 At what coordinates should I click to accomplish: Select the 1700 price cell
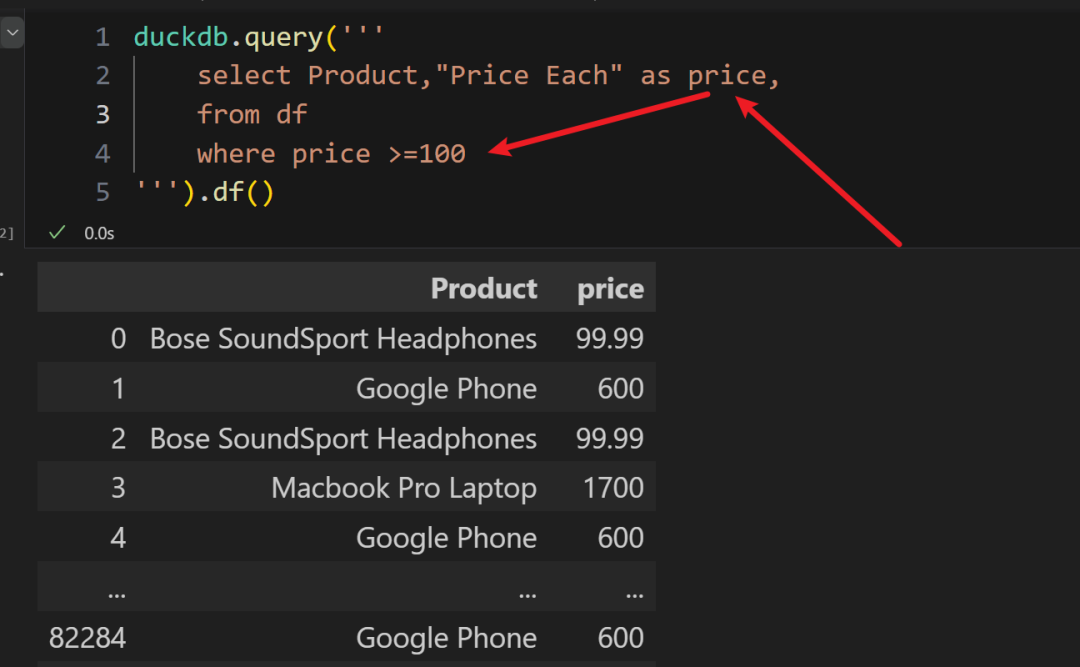click(613, 488)
